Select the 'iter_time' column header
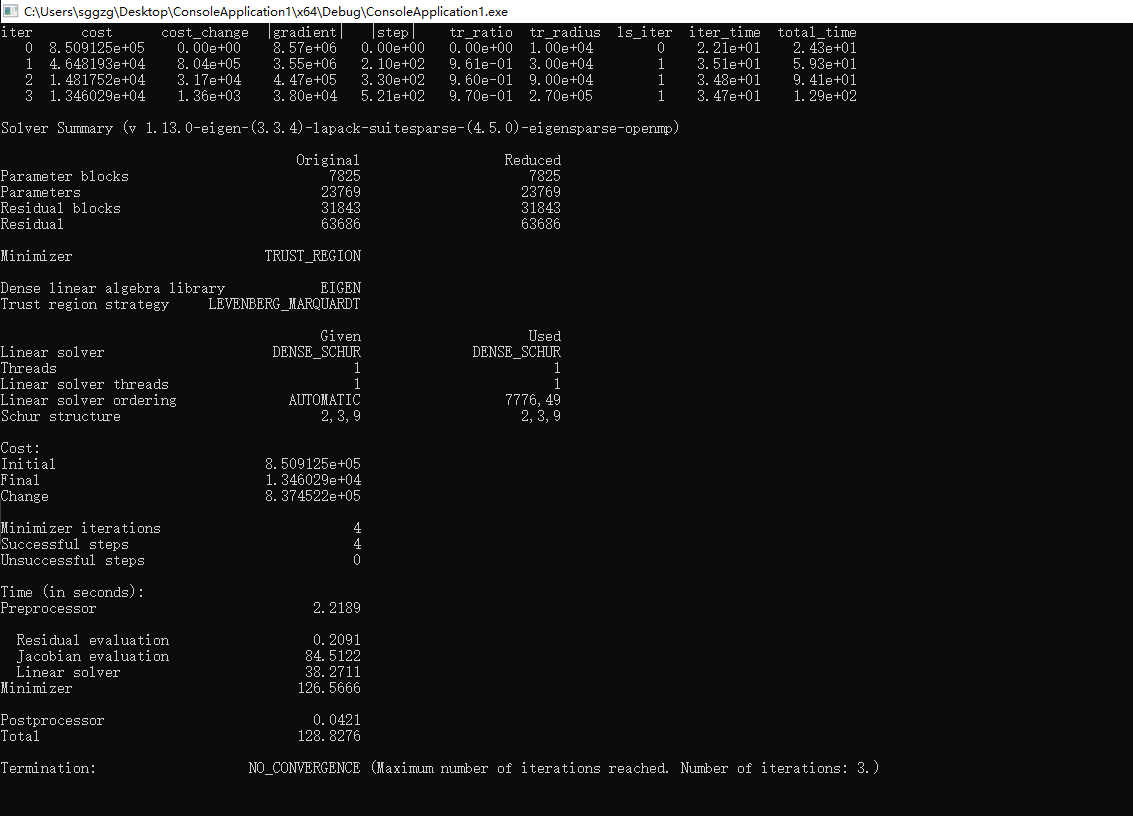 coord(724,33)
